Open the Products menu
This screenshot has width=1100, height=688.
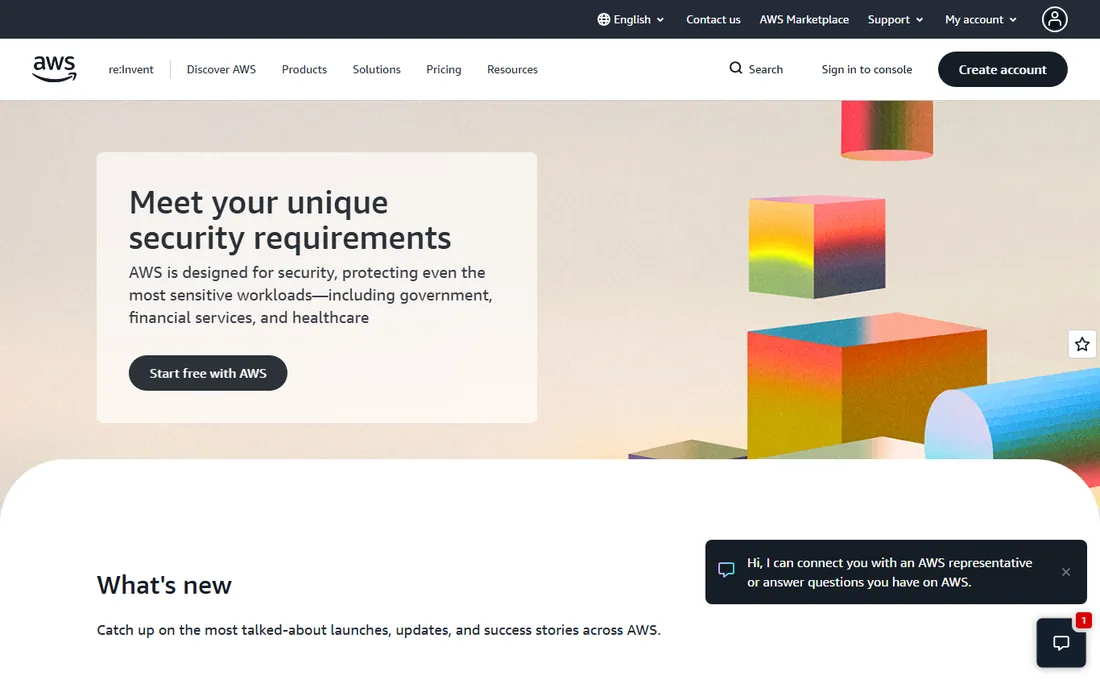(x=304, y=69)
